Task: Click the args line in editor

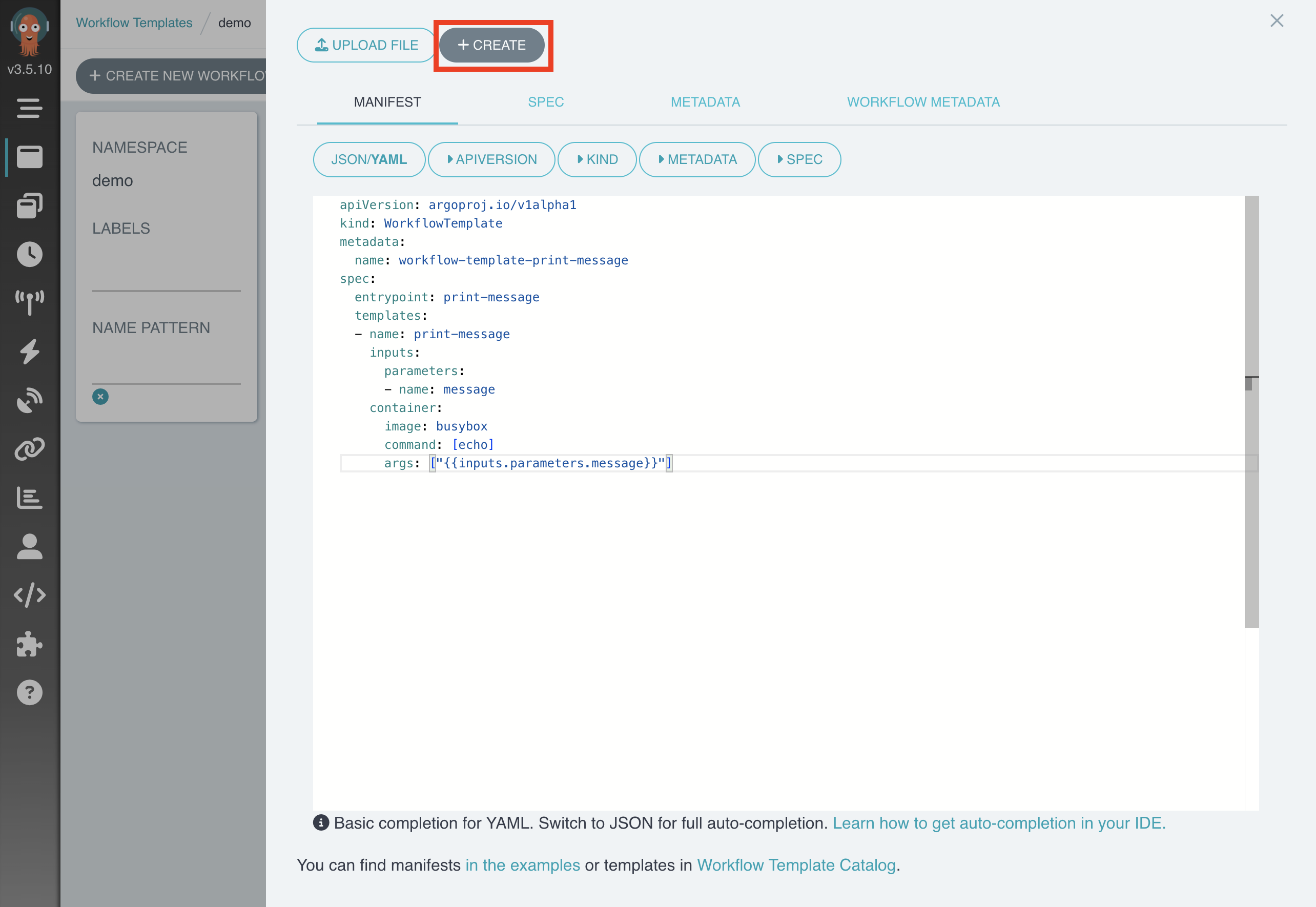Action: [x=528, y=464]
